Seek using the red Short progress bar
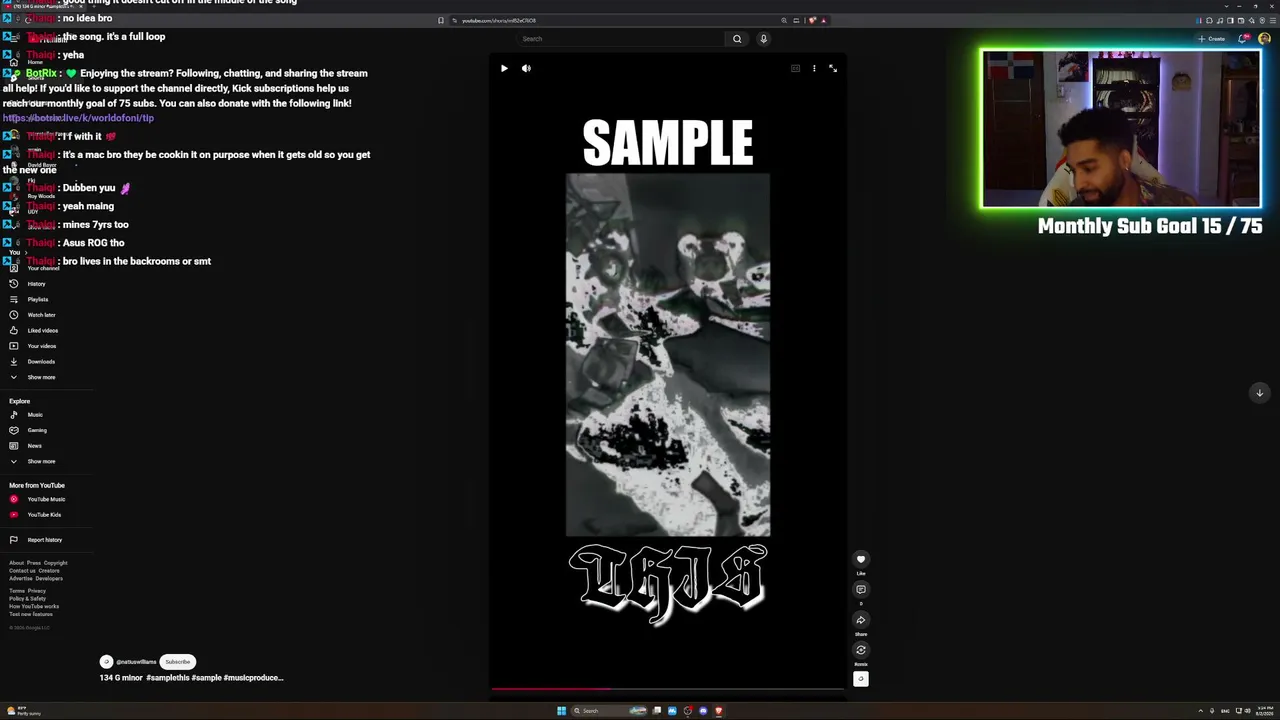 pyautogui.click(x=667, y=688)
